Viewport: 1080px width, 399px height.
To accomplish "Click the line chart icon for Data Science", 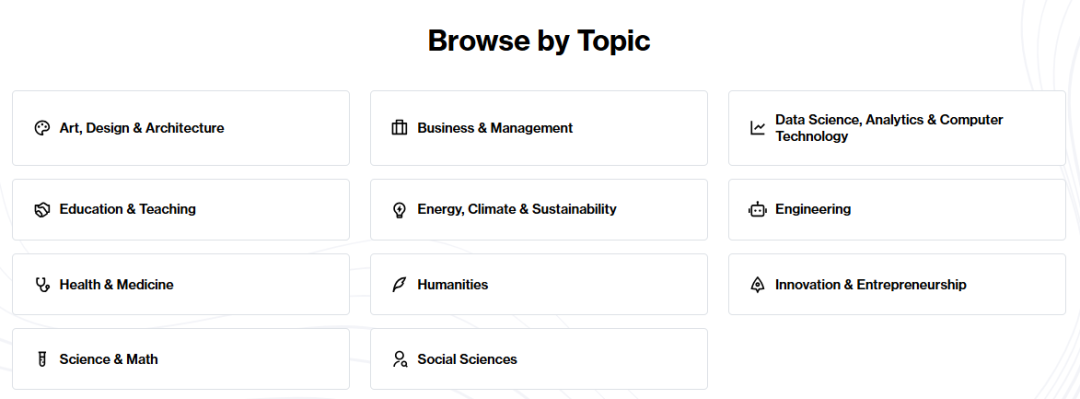I will click(x=758, y=128).
